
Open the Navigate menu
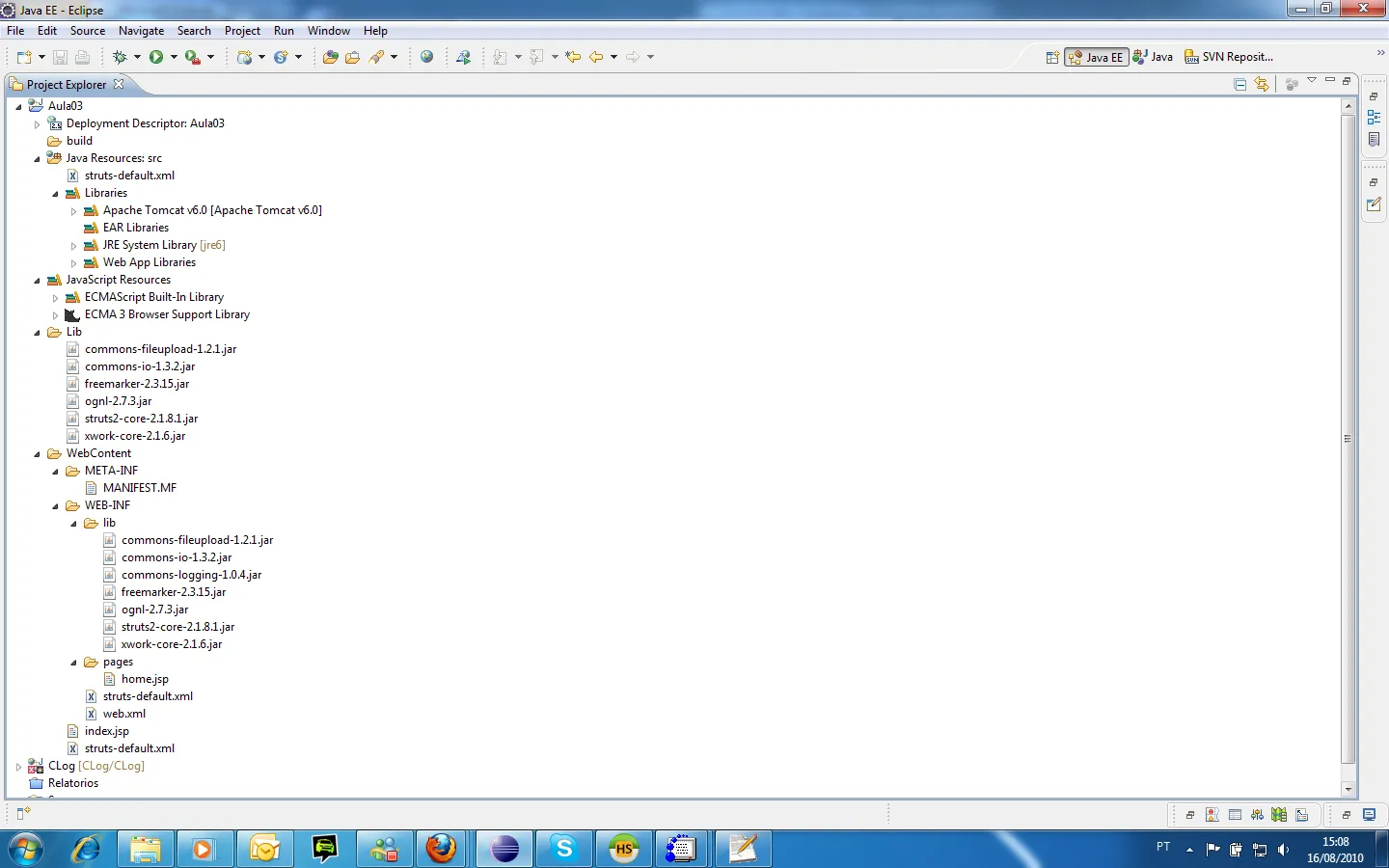pos(142,31)
